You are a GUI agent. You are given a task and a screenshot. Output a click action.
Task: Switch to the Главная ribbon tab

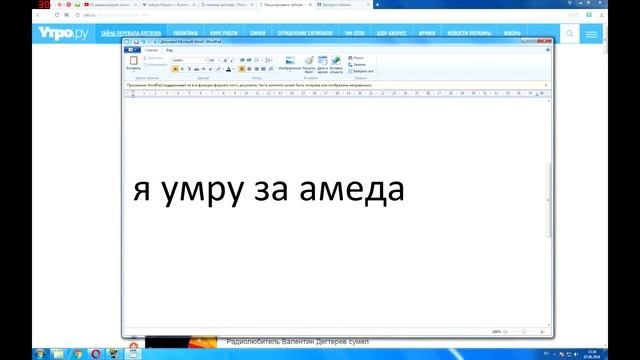tap(151, 50)
